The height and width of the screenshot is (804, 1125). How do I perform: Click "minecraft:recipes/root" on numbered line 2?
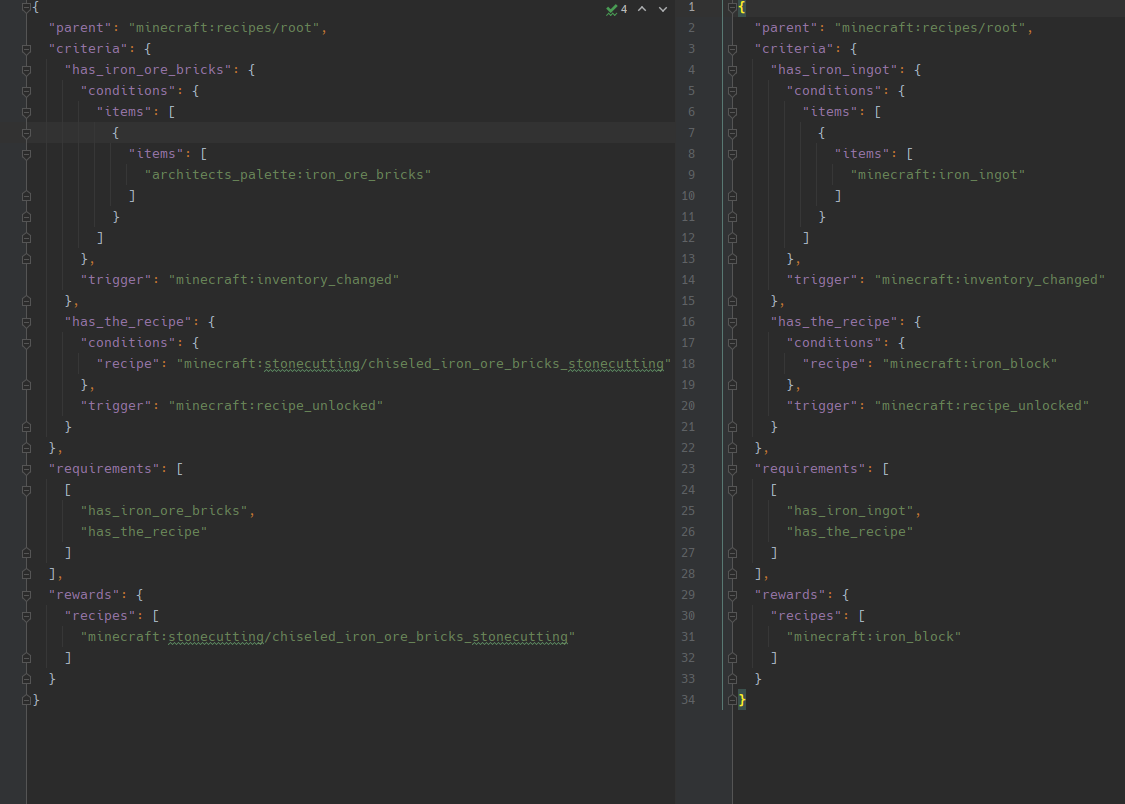(930, 28)
